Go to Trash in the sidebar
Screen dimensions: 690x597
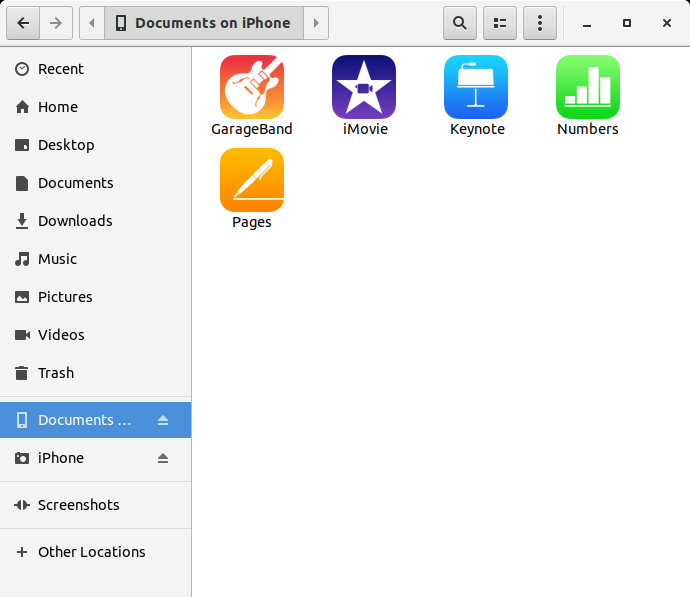tap(55, 373)
